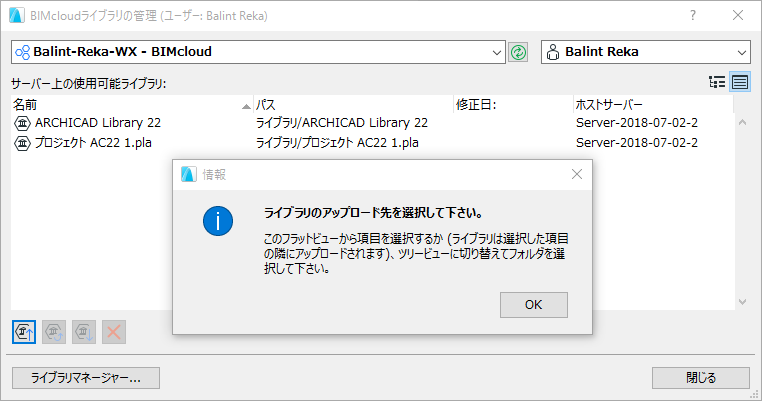Click host server cell of プロジェクト AC22 row
This screenshot has width=762, height=401.
tap(637, 143)
